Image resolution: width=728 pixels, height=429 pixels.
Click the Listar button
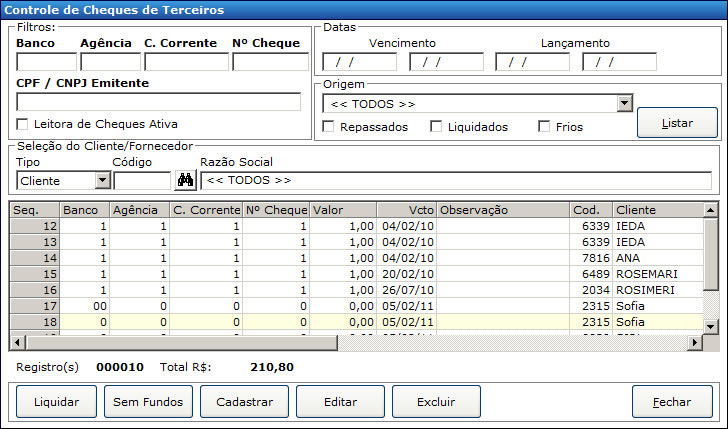677,123
